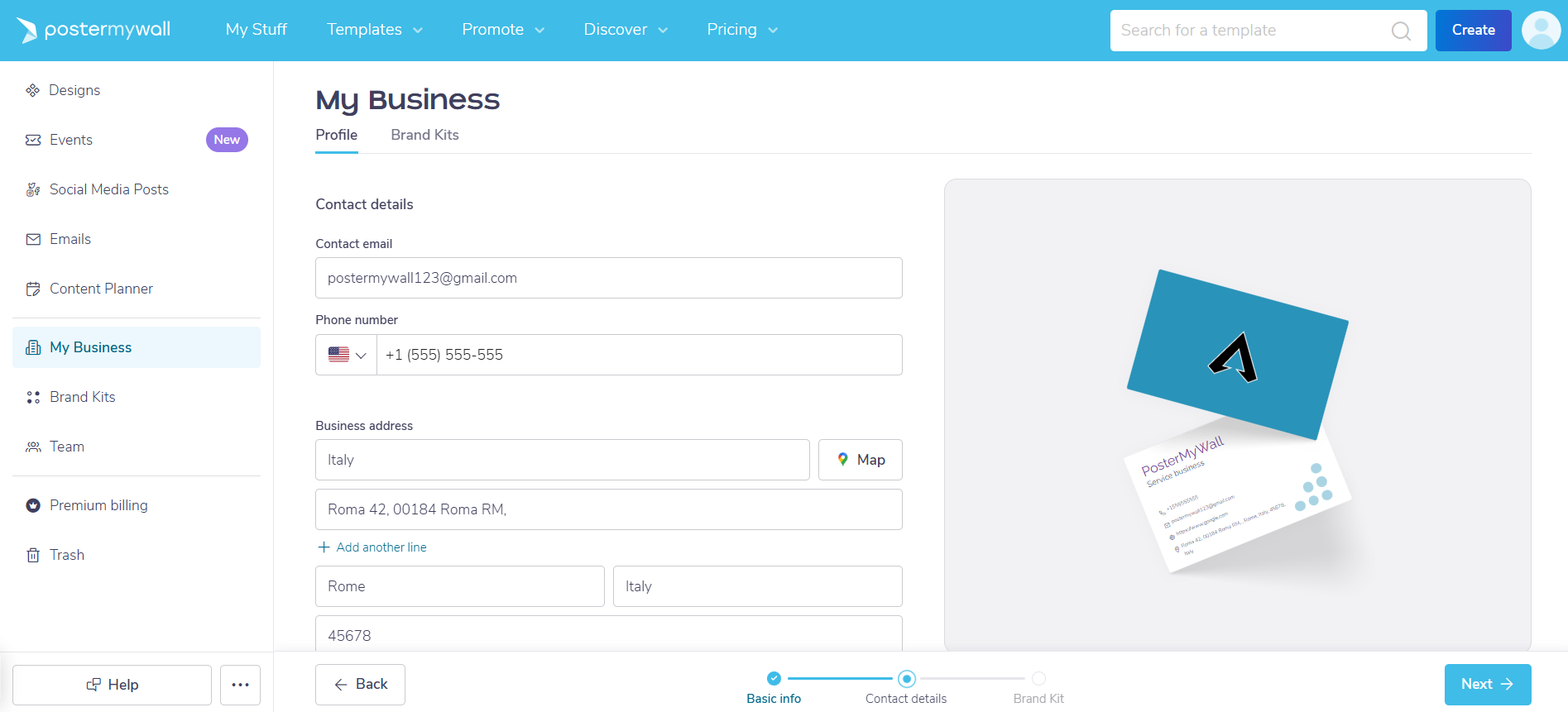This screenshot has height=712, width=1568.
Task: Click the Brand Kits dots icon
Action: coord(33,397)
